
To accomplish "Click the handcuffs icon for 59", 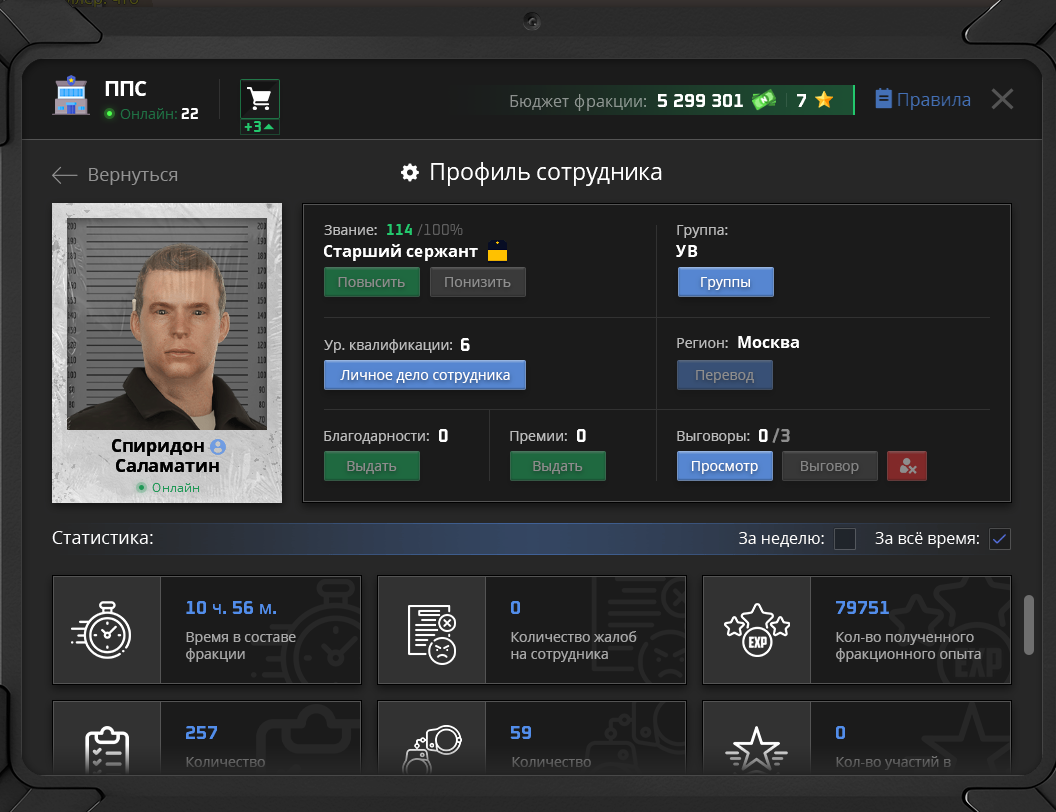I will tap(432, 749).
